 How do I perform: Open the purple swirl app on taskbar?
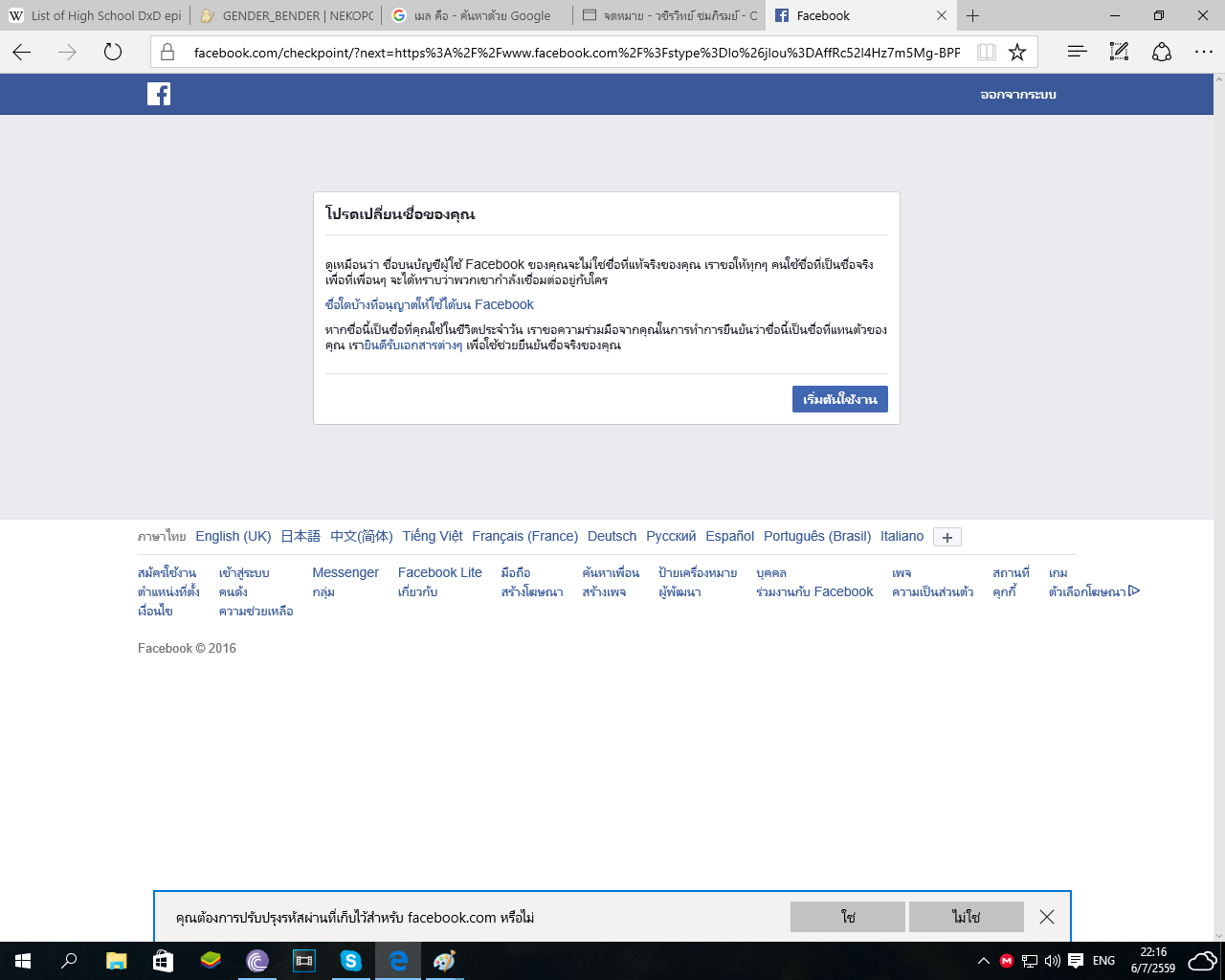click(x=257, y=961)
